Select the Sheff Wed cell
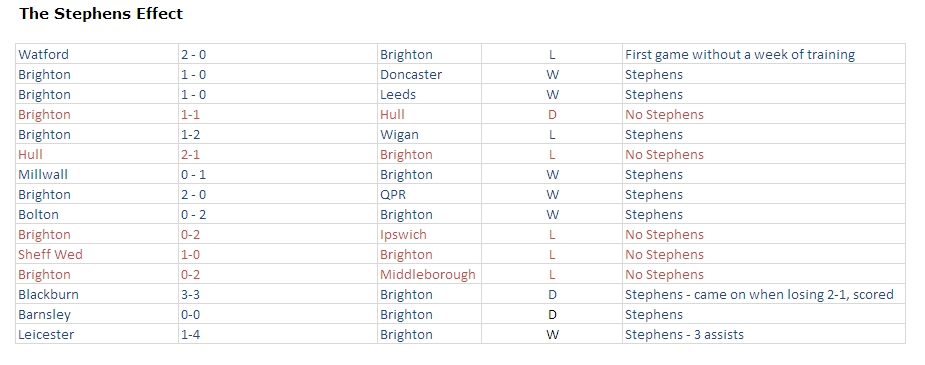The height and width of the screenshot is (365, 925). (97, 255)
